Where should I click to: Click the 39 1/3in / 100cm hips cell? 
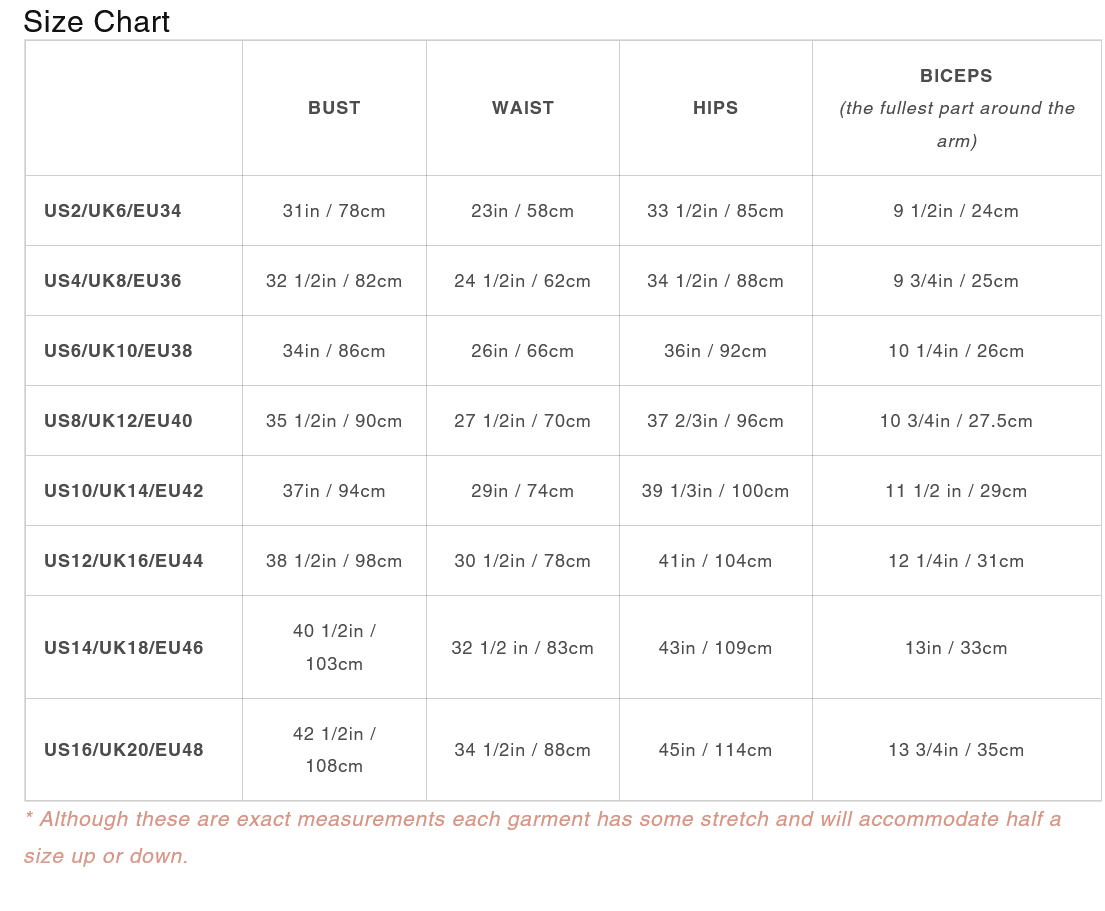pos(716,491)
